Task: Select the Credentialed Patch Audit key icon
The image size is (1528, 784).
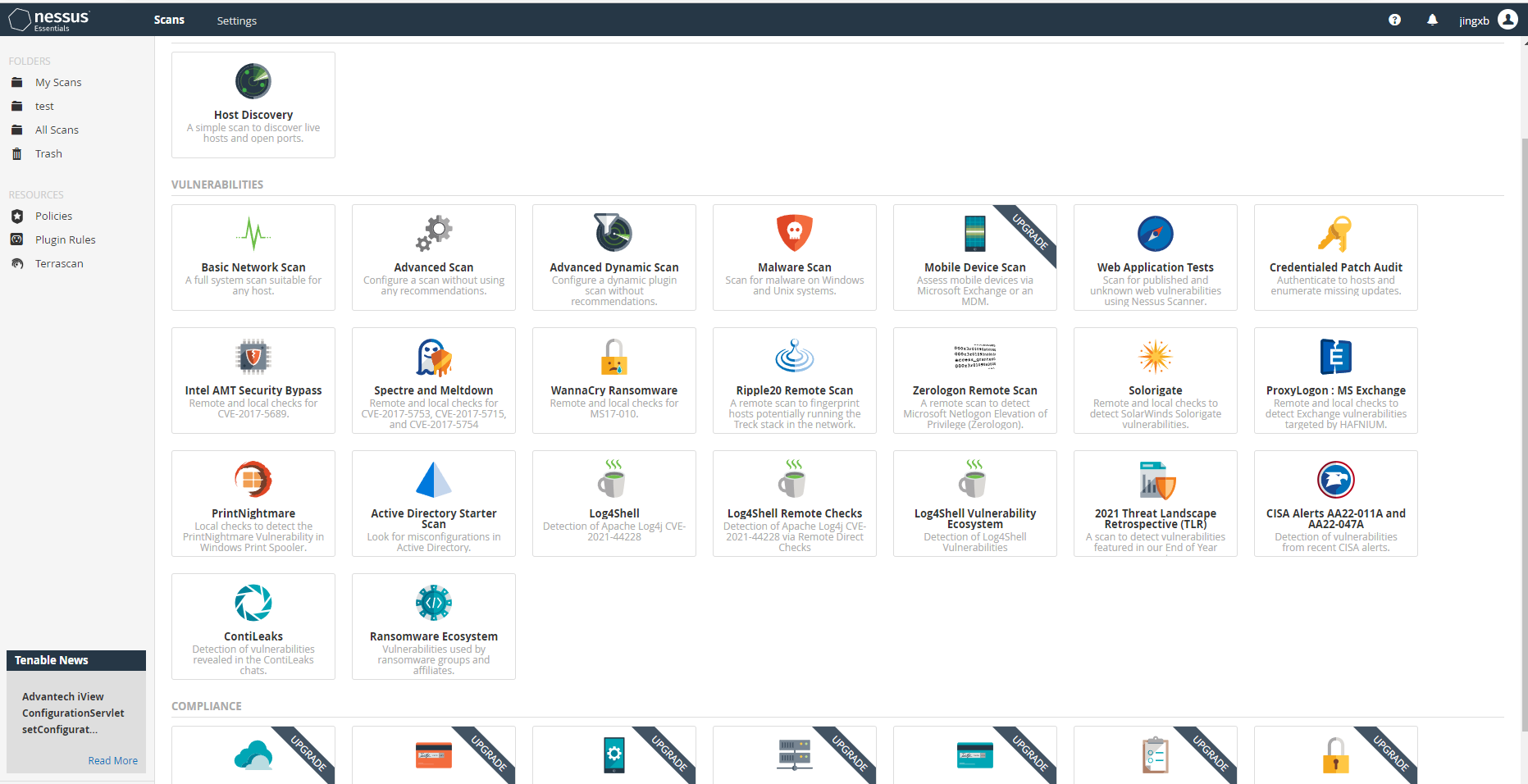Action: click(x=1334, y=235)
